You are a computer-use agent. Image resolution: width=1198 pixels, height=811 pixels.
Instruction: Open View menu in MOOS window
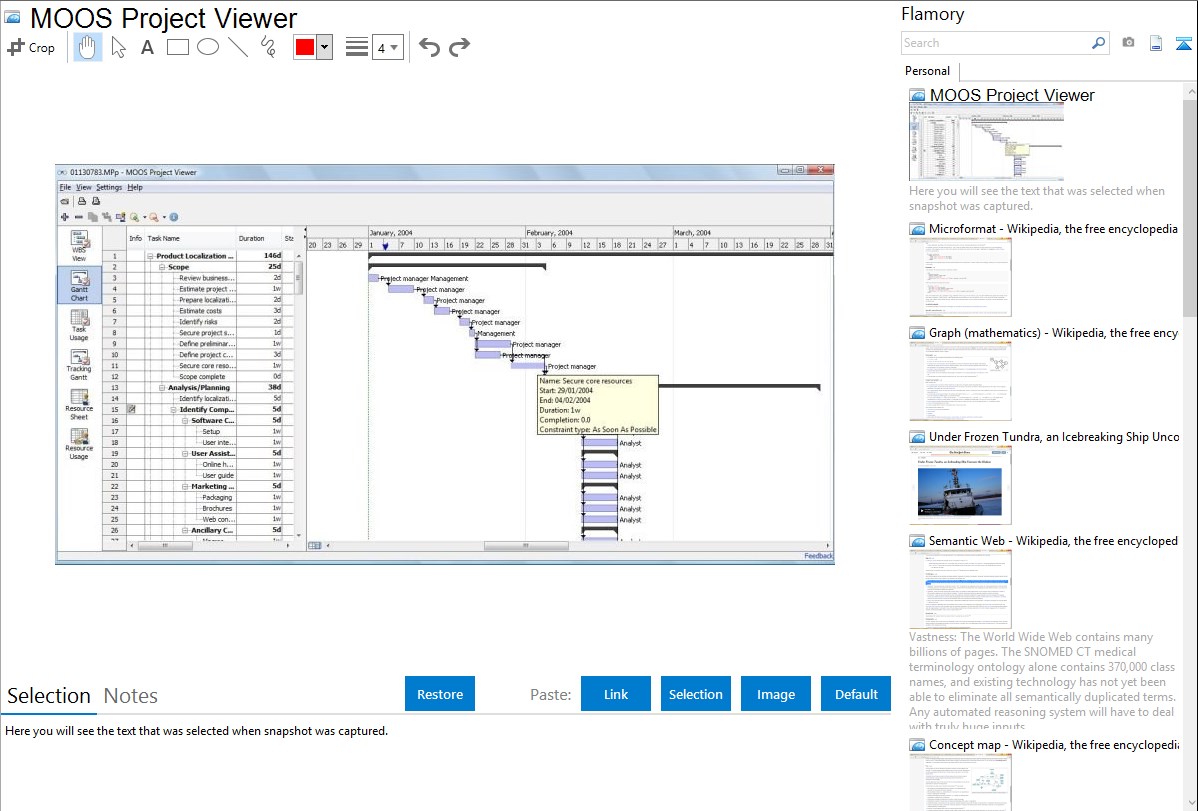point(83,187)
